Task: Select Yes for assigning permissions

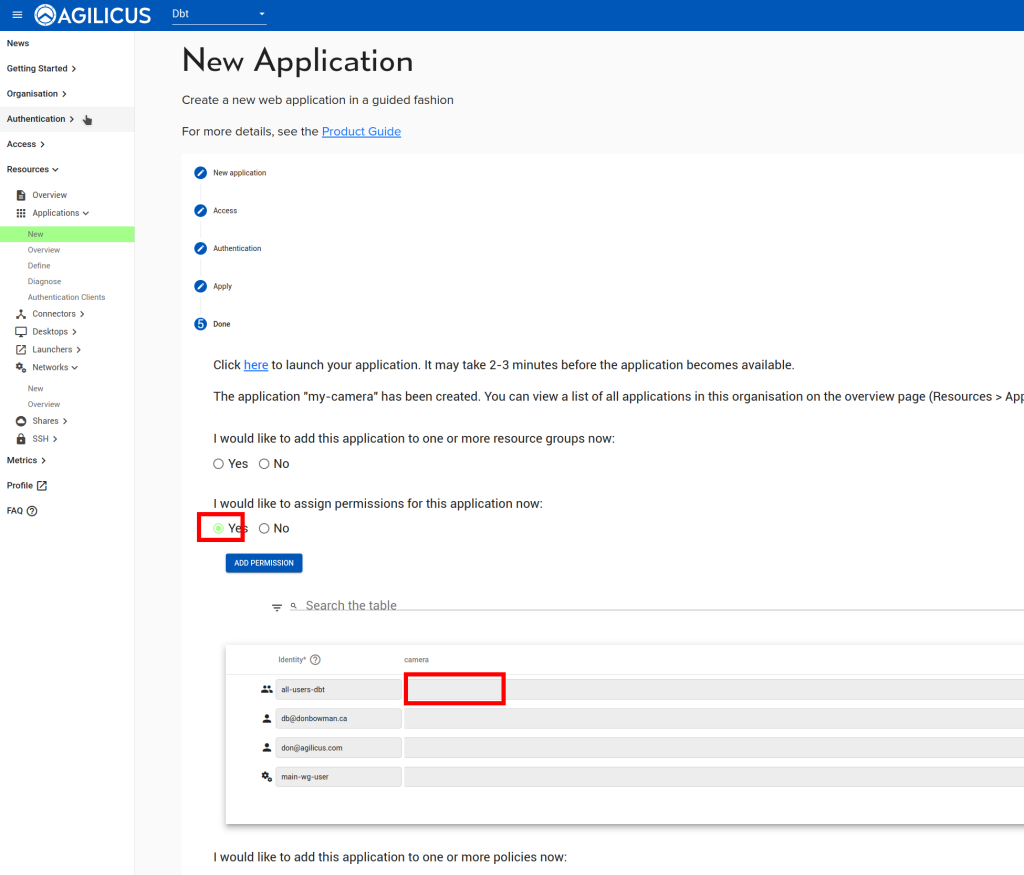Action: click(x=218, y=529)
